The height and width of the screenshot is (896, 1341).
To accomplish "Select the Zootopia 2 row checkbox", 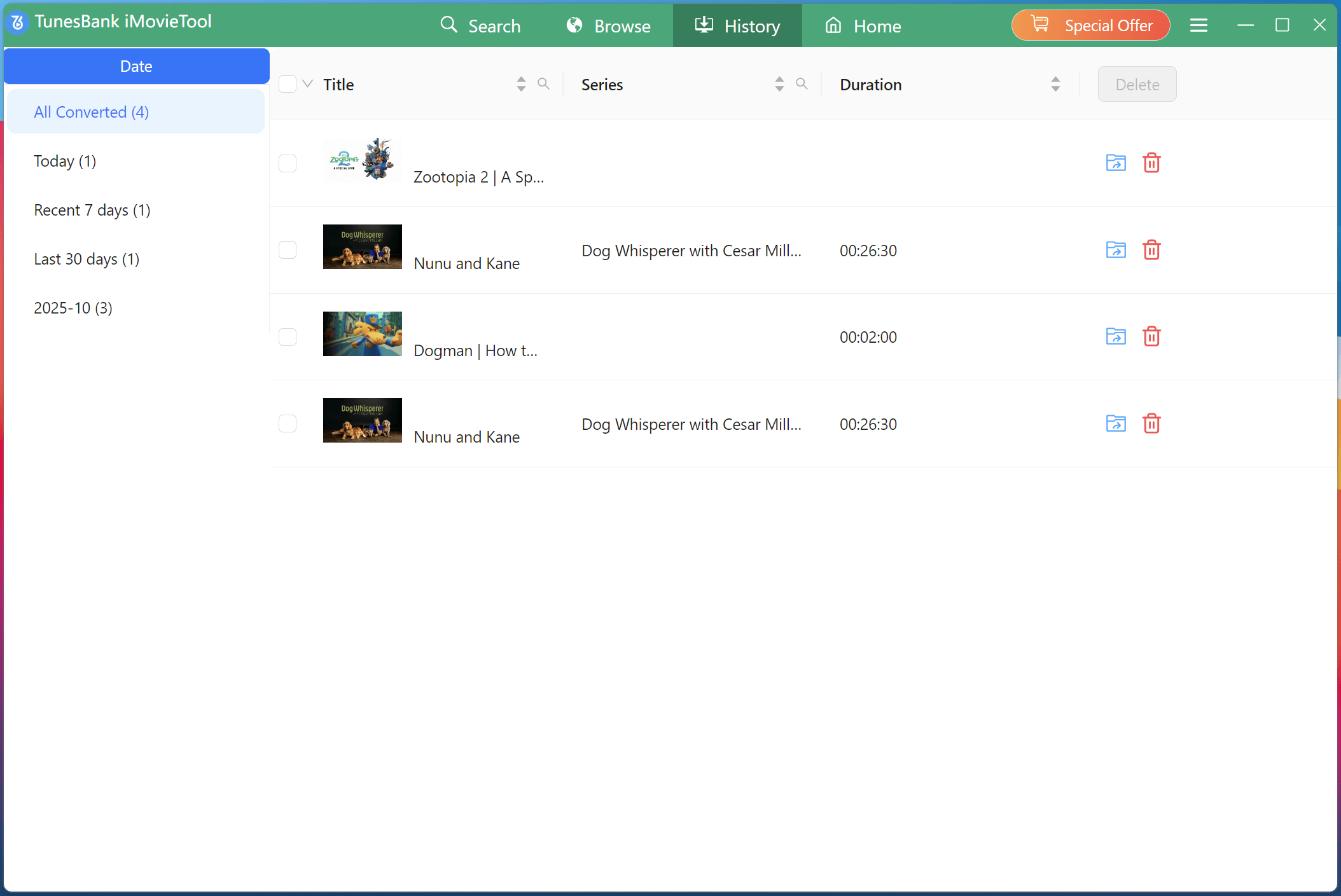I will 287,163.
